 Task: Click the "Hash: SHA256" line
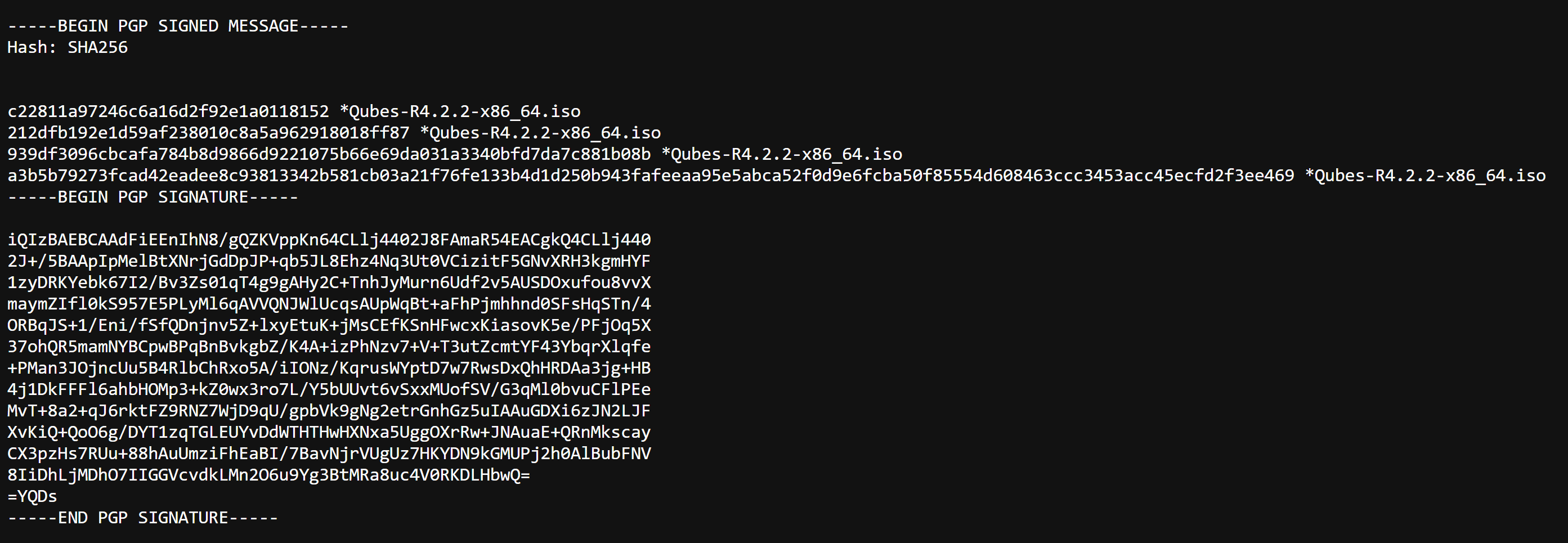tap(68, 47)
